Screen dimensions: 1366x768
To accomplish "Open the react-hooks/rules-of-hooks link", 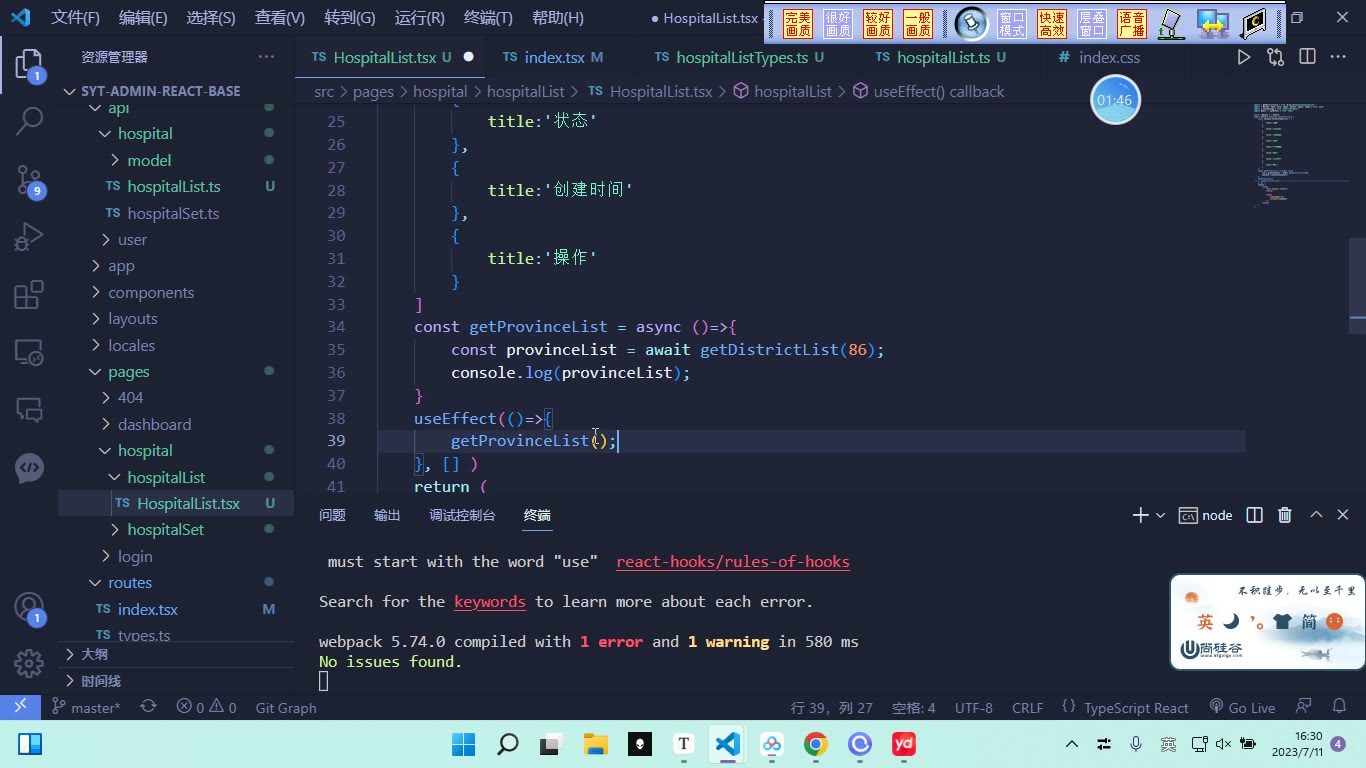I will [x=733, y=561].
